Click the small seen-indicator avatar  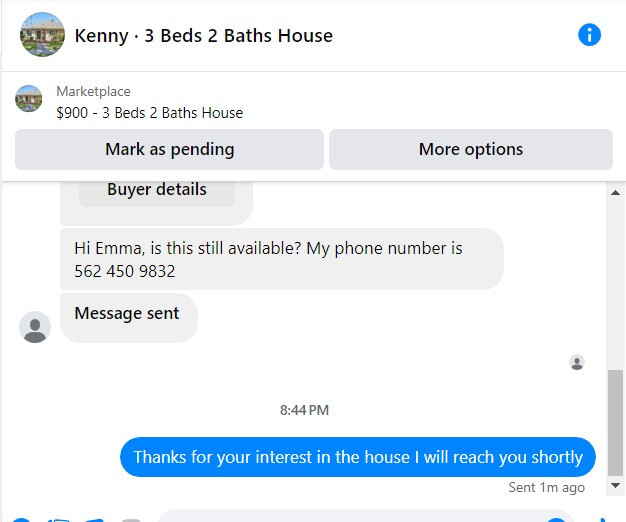click(x=576, y=362)
